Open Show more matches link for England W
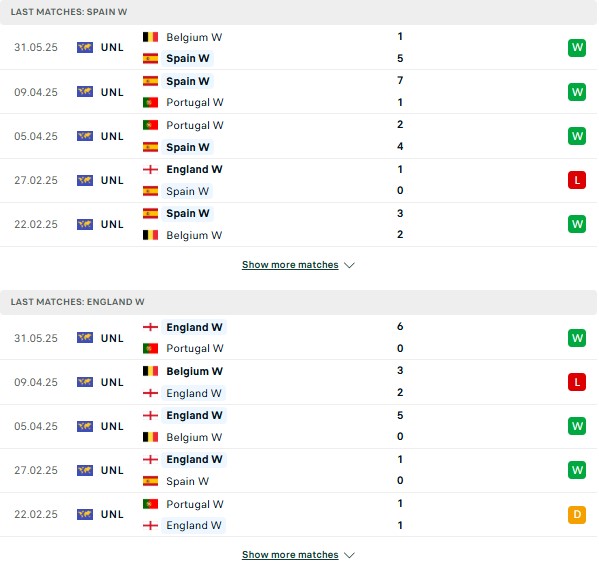This screenshot has height=574, width=599. 290,555
